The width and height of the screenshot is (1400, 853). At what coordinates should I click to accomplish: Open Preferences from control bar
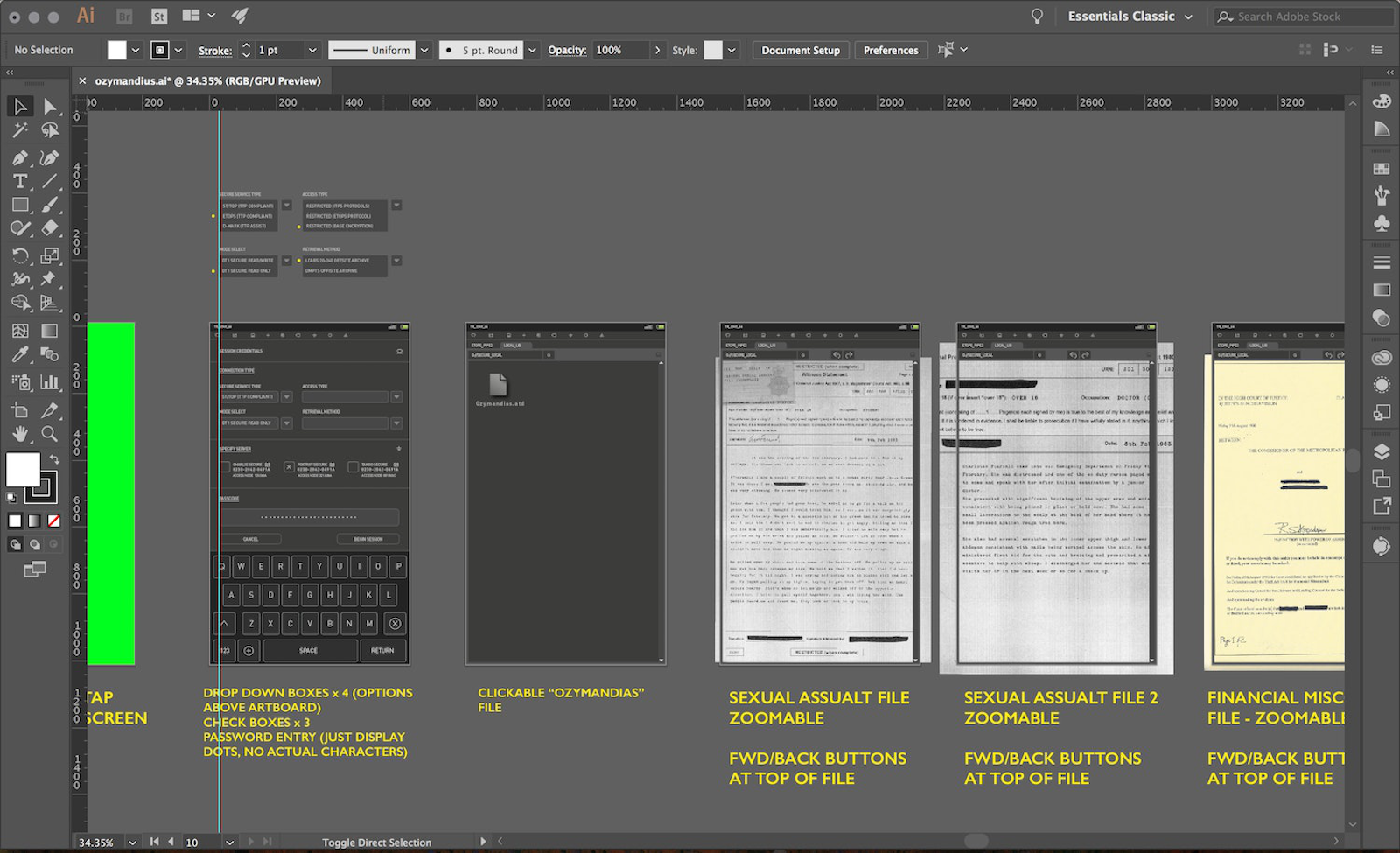pyautogui.click(x=890, y=50)
